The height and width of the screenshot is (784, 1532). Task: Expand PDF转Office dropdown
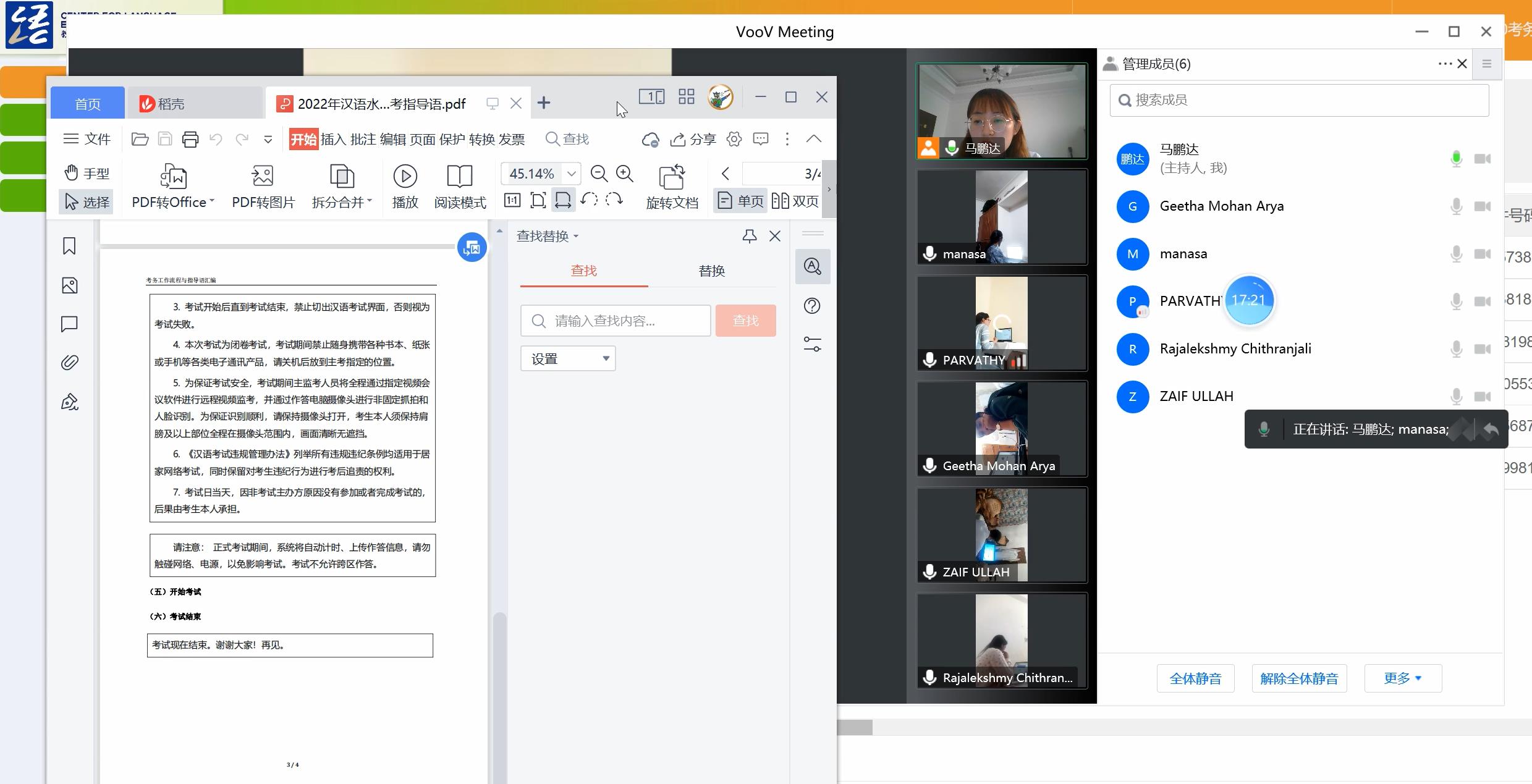point(212,201)
